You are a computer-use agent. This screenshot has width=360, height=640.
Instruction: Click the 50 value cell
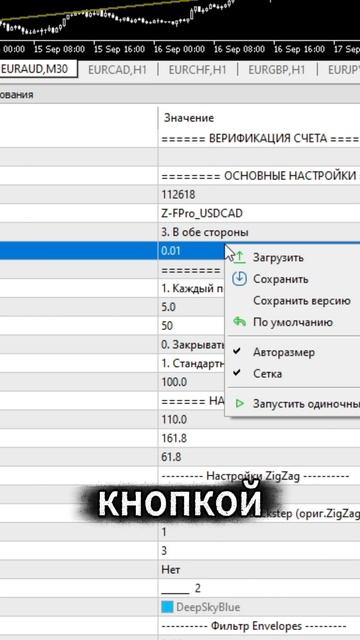pyautogui.click(x=192, y=326)
